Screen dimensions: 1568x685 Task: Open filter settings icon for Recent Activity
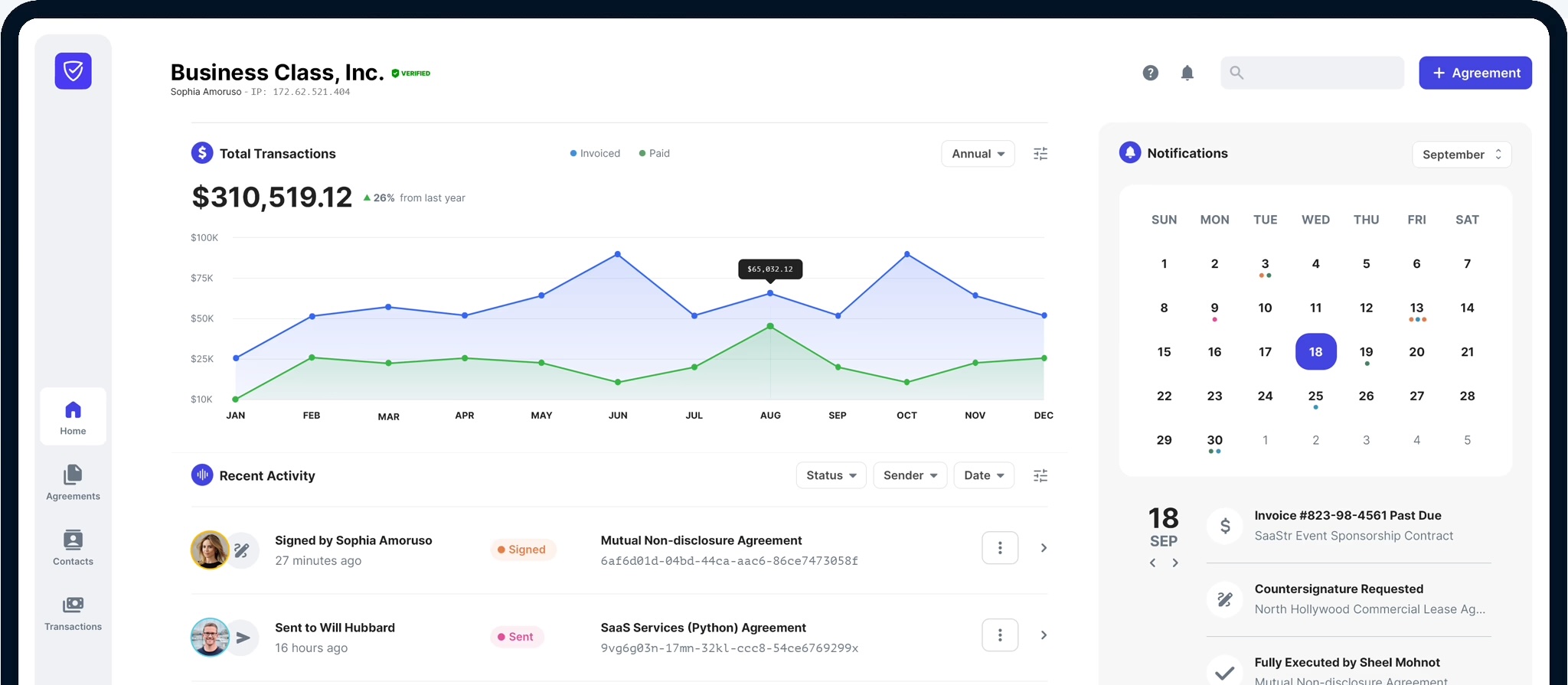pyautogui.click(x=1040, y=475)
